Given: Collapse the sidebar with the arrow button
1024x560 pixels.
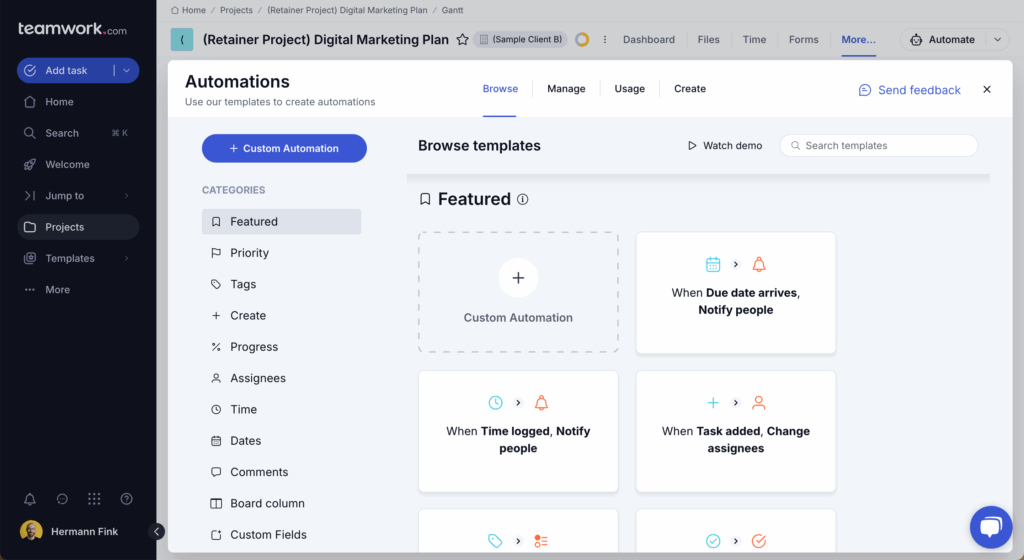Looking at the screenshot, I should [156, 531].
